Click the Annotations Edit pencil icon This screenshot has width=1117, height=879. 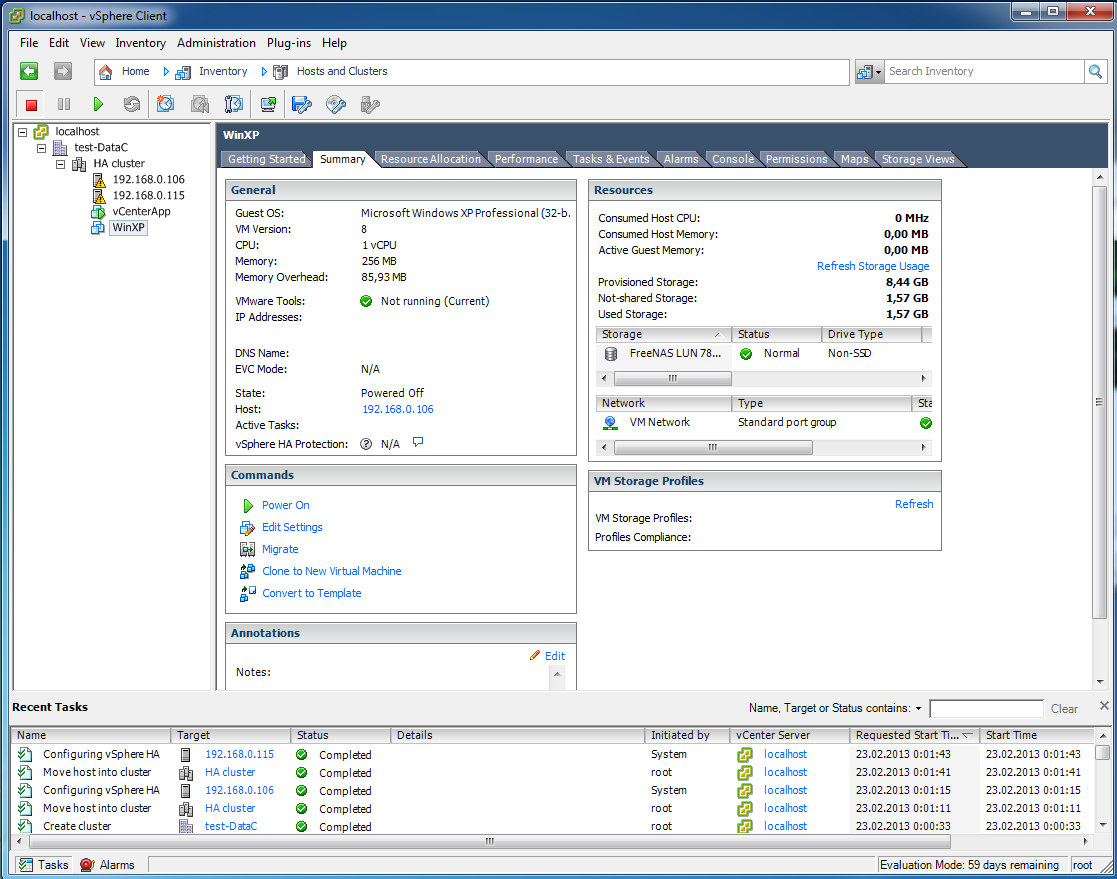coord(535,655)
